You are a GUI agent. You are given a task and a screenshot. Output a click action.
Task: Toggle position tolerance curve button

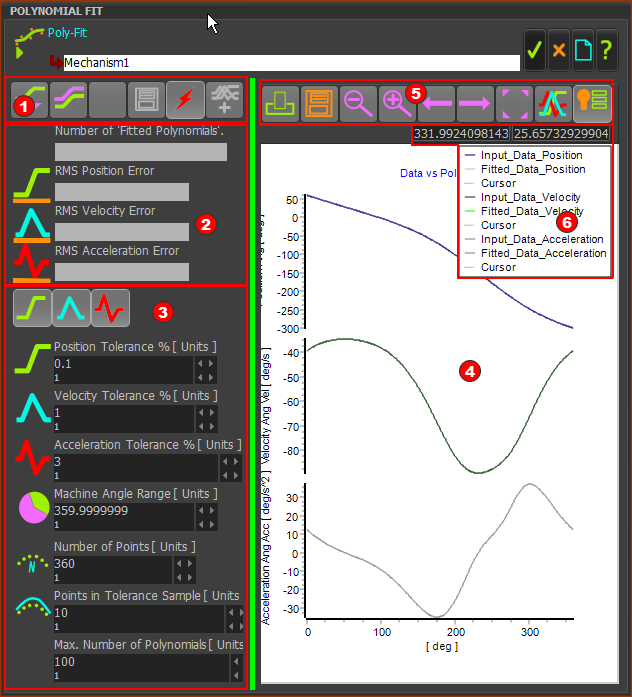pyautogui.click(x=32, y=308)
